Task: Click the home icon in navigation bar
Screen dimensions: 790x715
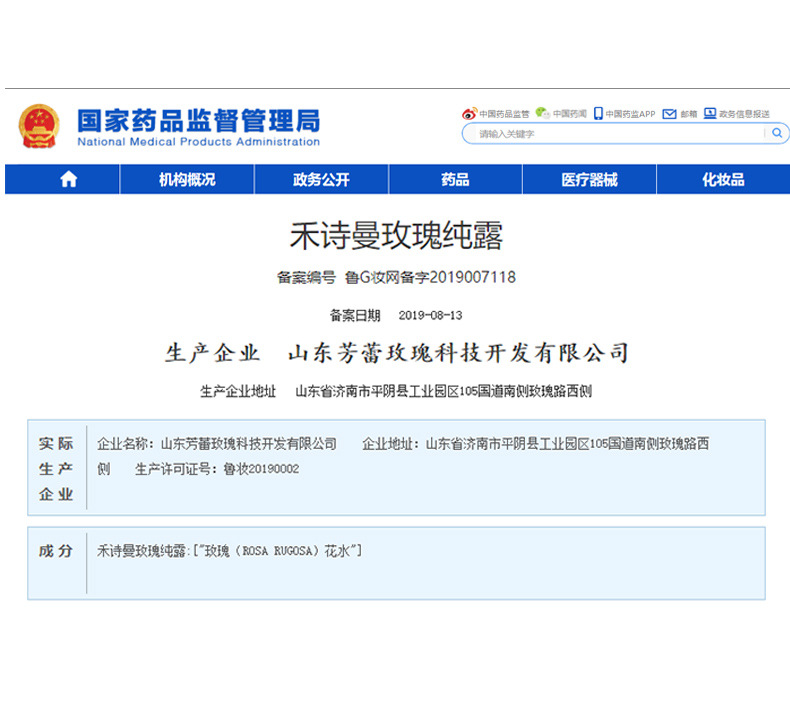Action: (69, 179)
